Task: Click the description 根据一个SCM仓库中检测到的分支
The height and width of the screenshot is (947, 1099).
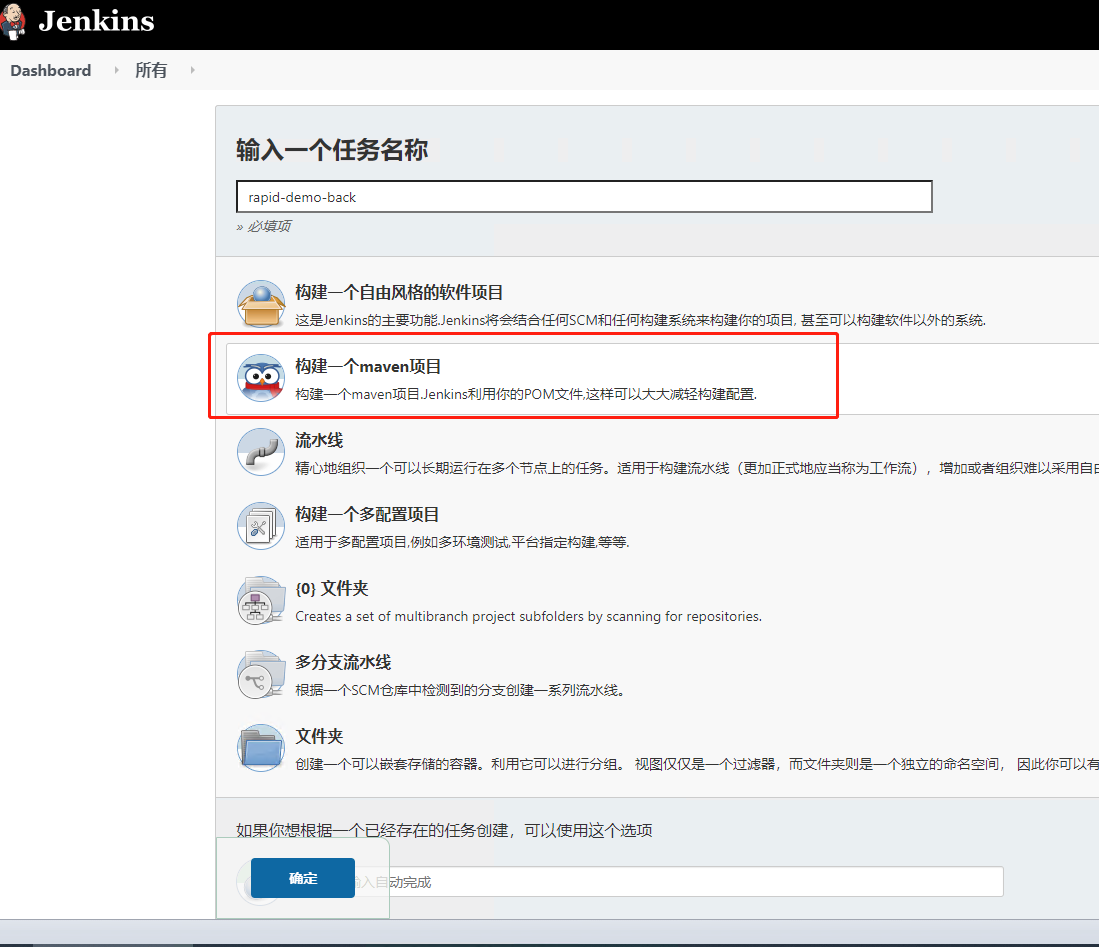Action: (x=460, y=690)
